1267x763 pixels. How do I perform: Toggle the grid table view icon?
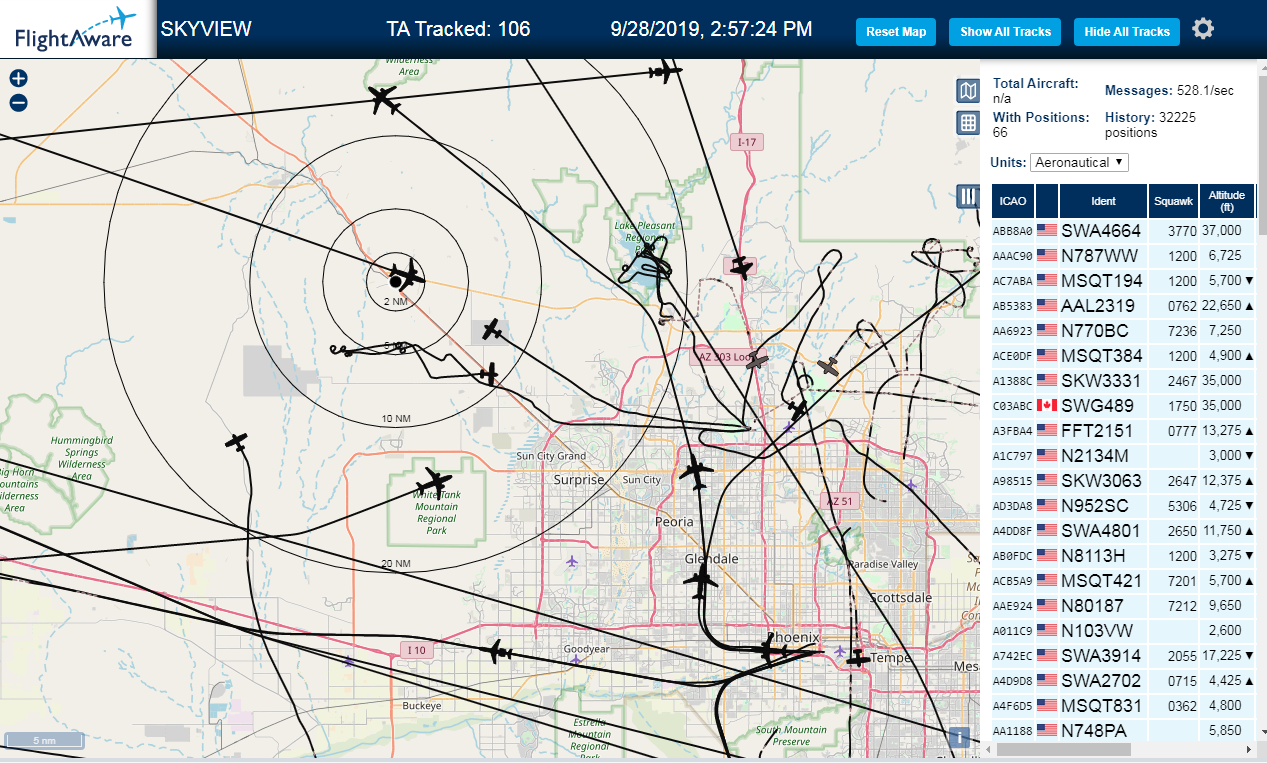(x=967, y=122)
